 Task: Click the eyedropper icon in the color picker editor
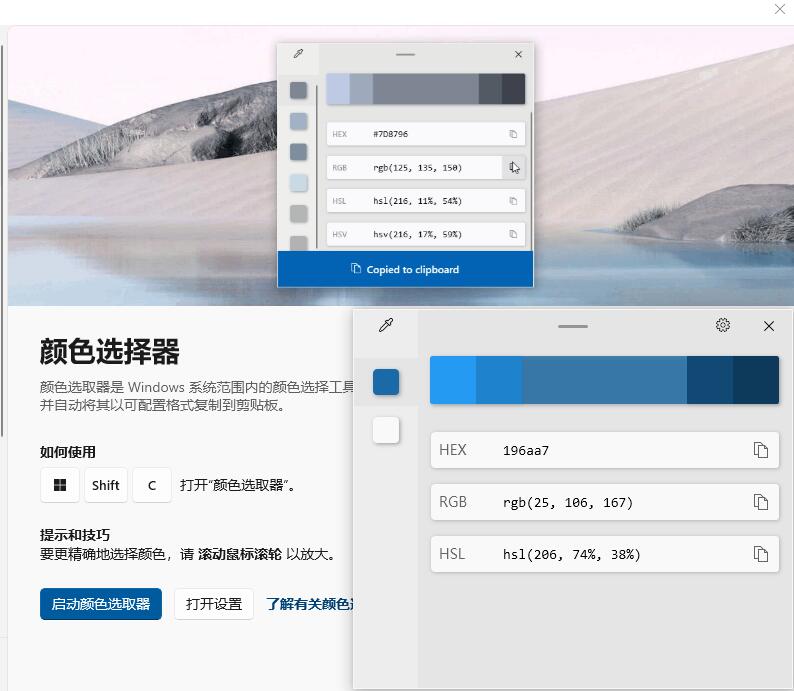pyautogui.click(x=386, y=325)
